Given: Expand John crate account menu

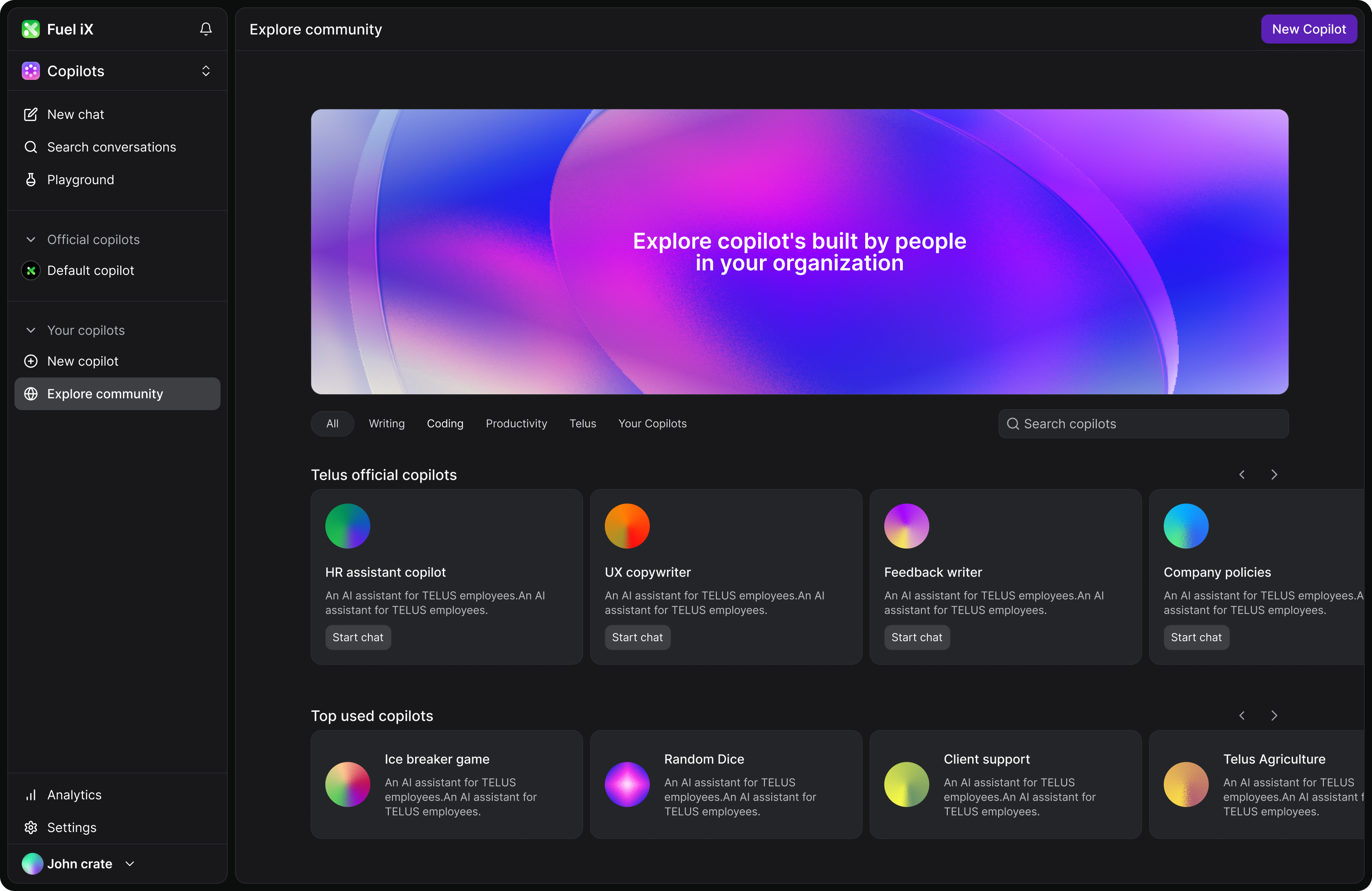Looking at the screenshot, I should (130, 863).
